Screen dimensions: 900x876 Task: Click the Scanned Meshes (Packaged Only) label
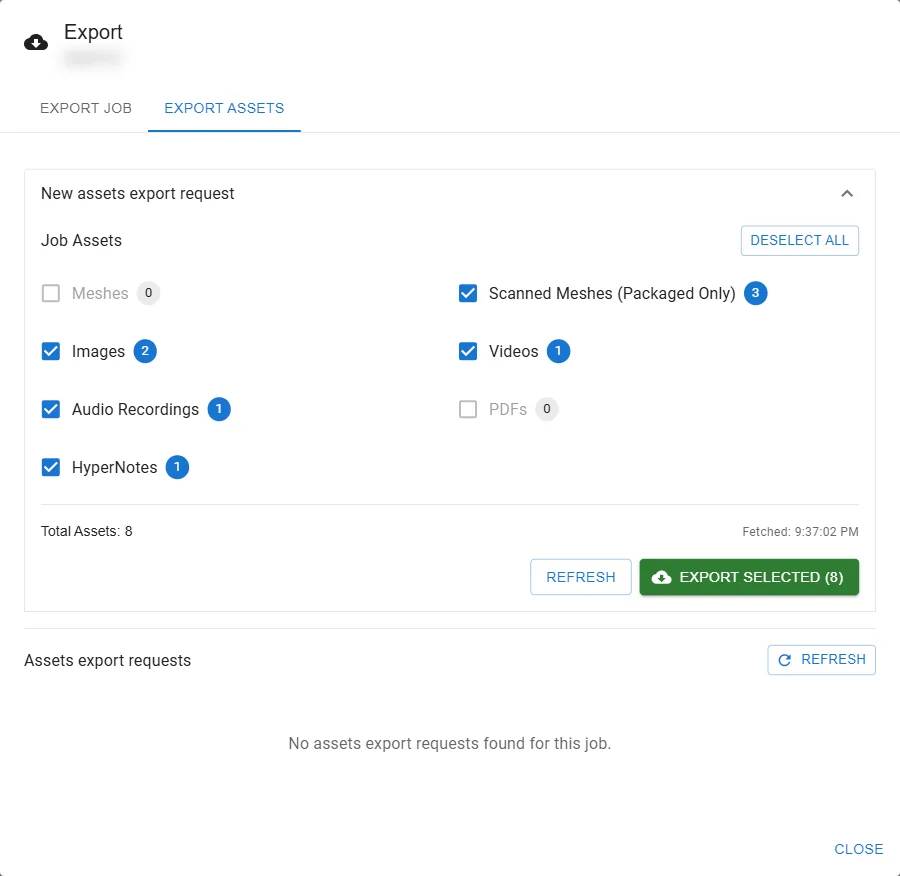click(612, 293)
